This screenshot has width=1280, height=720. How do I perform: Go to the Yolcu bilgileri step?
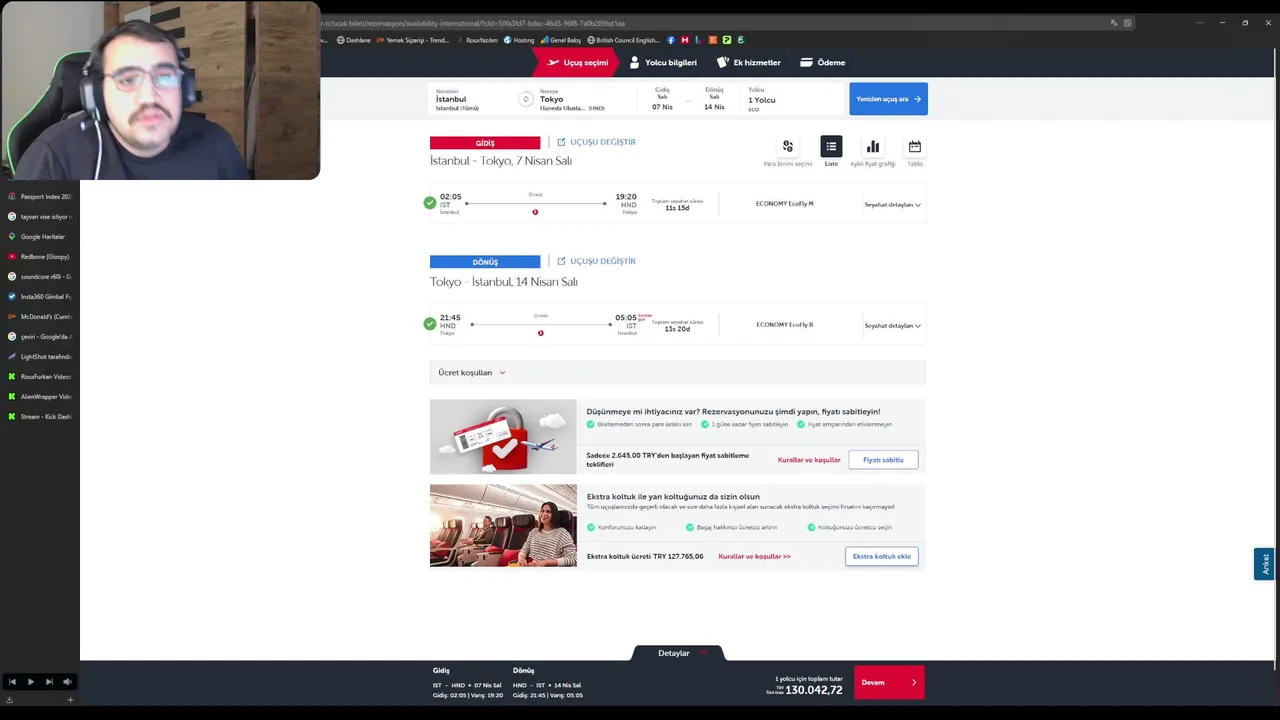point(662,62)
